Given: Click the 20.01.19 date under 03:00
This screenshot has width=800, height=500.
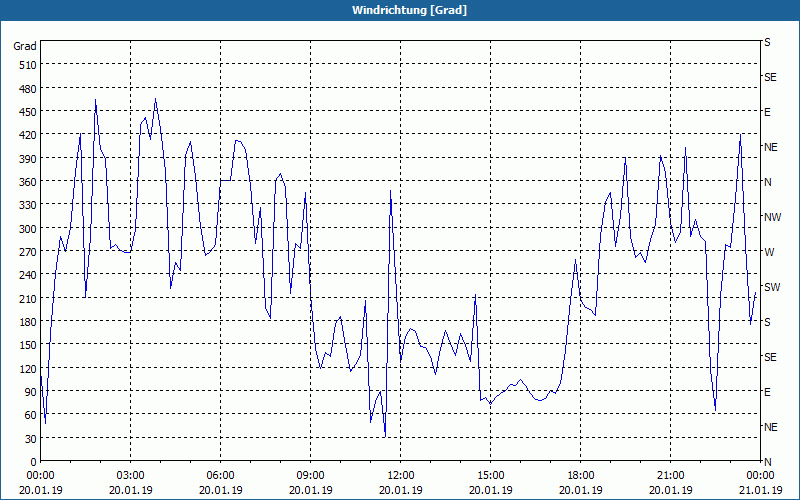Looking at the screenshot, I should pyautogui.click(x=131, y=490).
